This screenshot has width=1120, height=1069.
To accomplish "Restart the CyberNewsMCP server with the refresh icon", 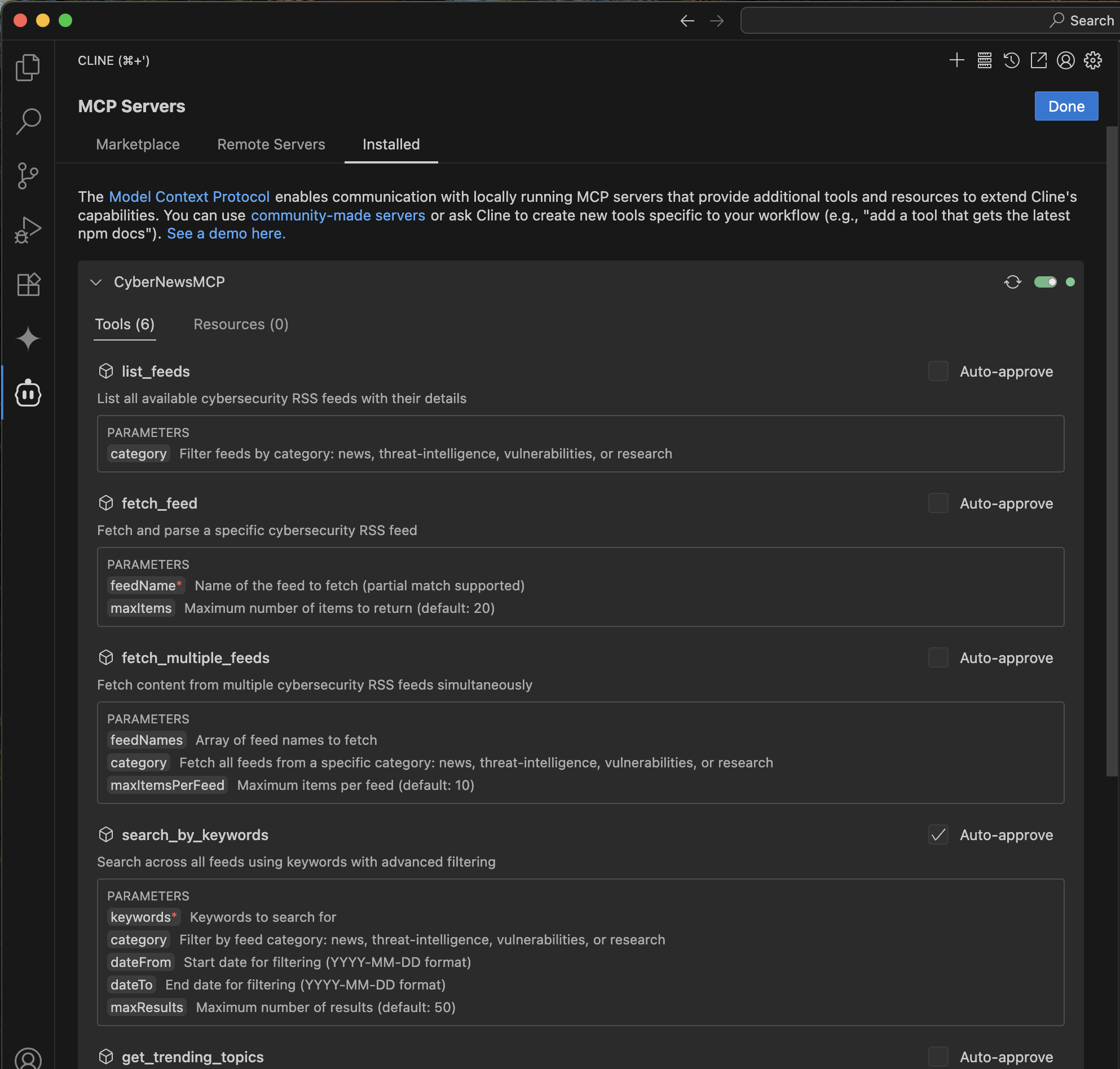I will tap(1013, 282).
